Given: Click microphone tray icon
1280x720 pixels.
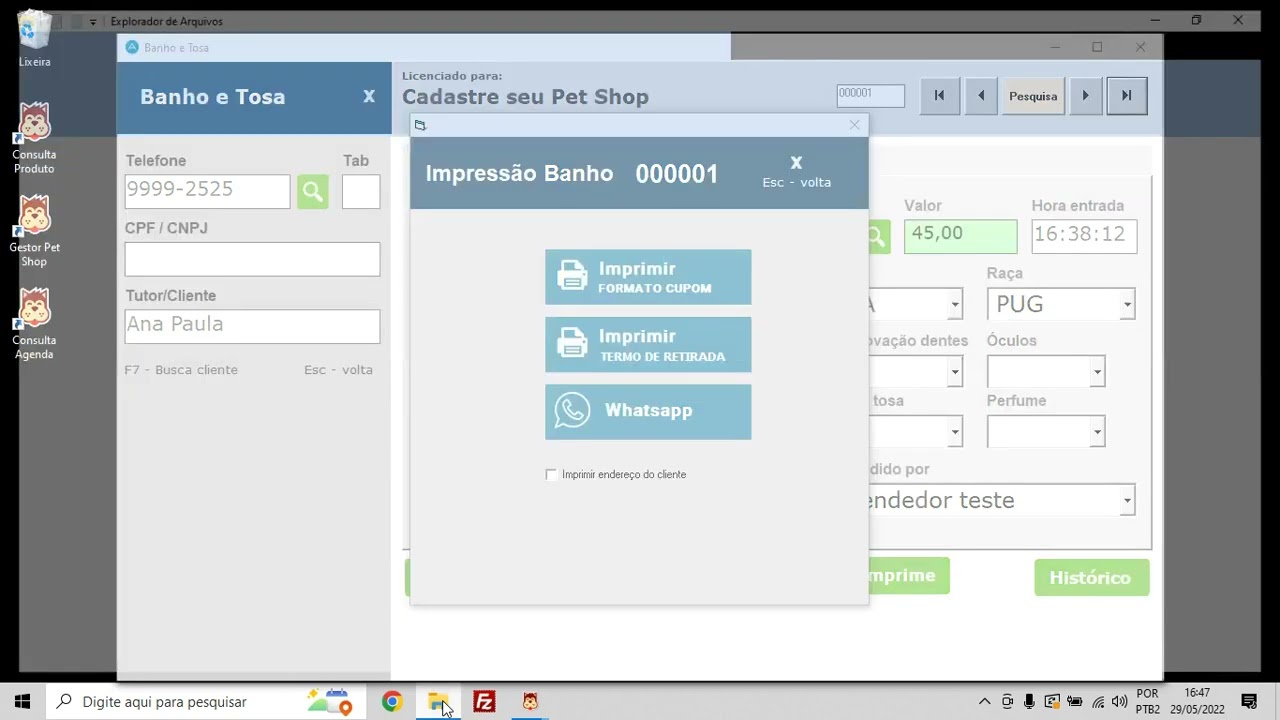Looking at the screenshot, I should (1030, 702).
